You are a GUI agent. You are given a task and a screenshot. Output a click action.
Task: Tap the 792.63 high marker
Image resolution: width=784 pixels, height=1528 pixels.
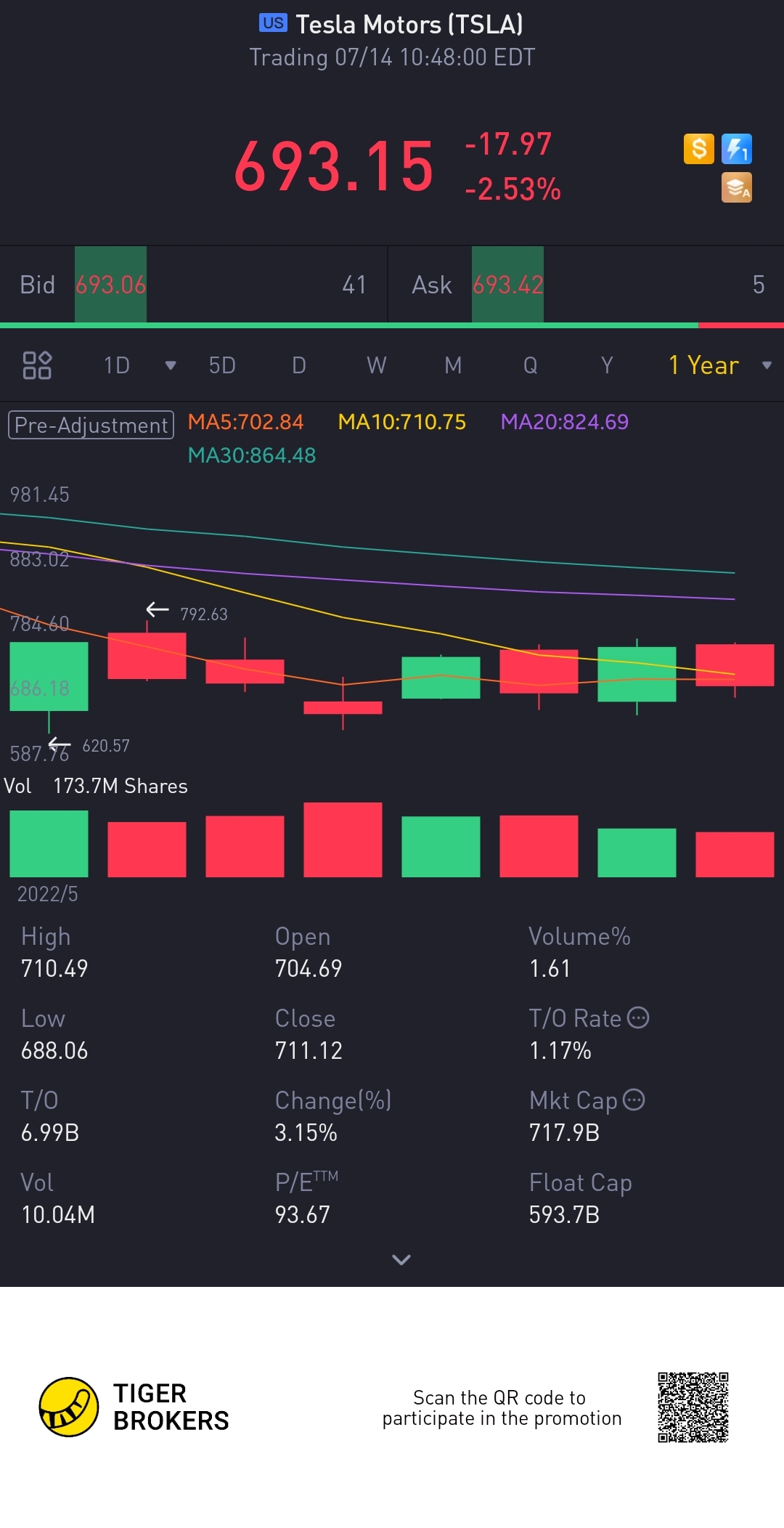tap(203, 614)
